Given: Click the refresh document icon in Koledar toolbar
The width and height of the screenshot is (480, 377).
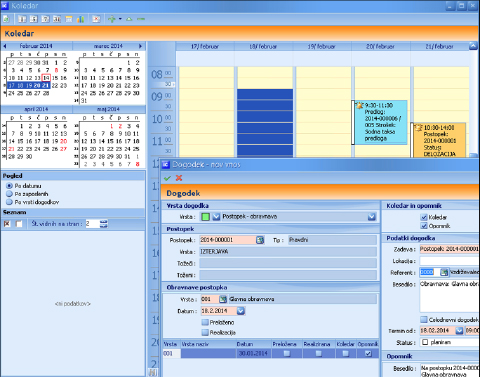Looking at the screenshot, I should click(6, 19).
